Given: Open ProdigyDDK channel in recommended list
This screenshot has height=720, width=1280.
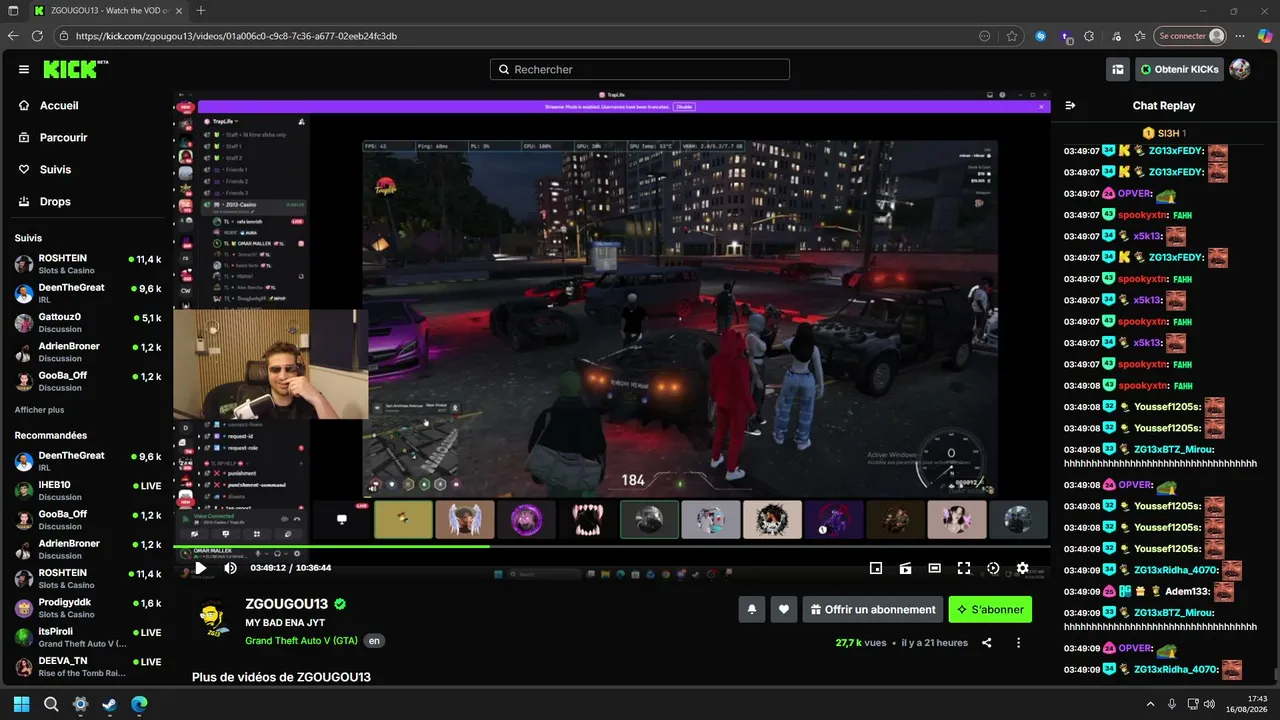Looking at the screenshot, I should [x=87, y=609].
